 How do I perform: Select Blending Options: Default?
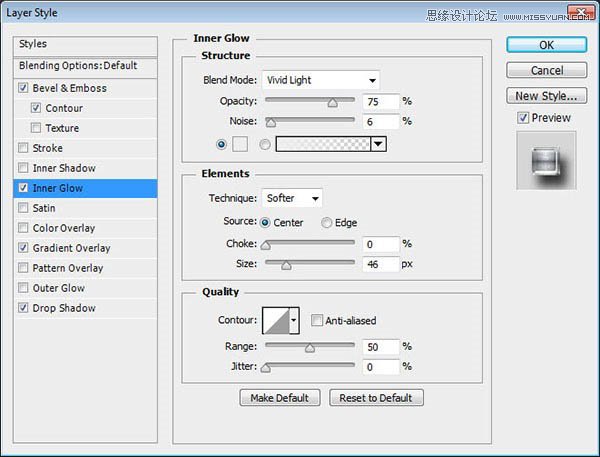pyautogui.click(x=85, y=66)
